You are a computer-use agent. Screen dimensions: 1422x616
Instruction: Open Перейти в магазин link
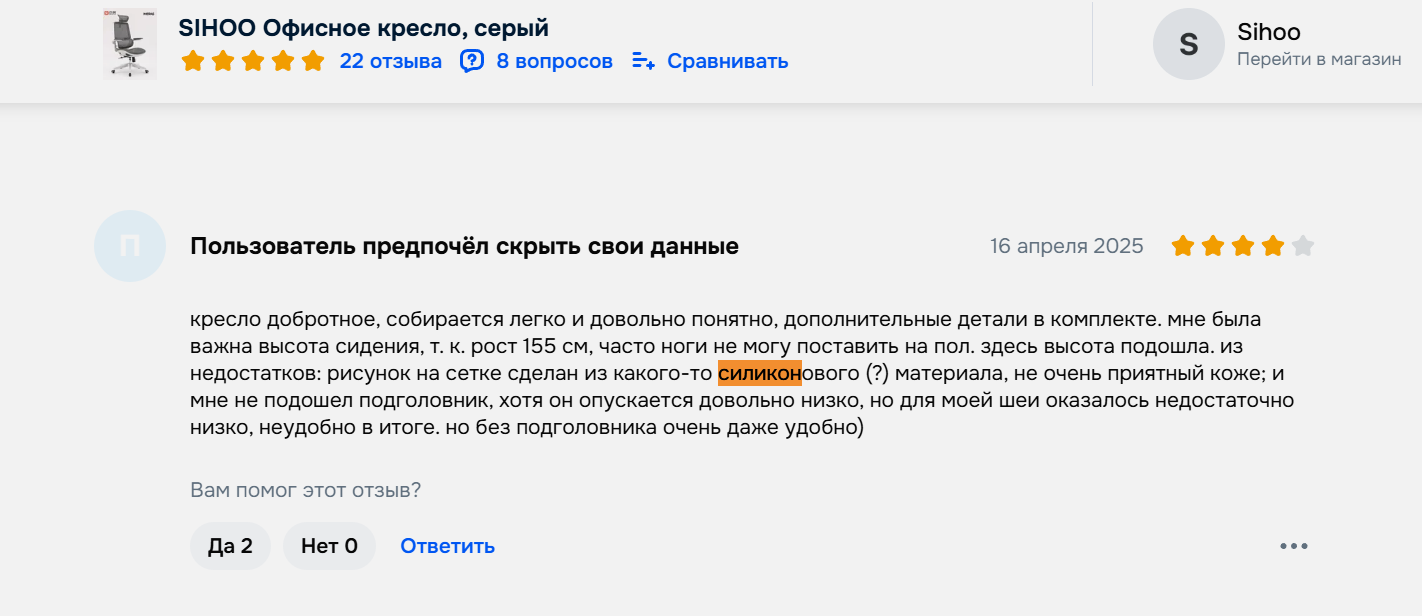1318,60
